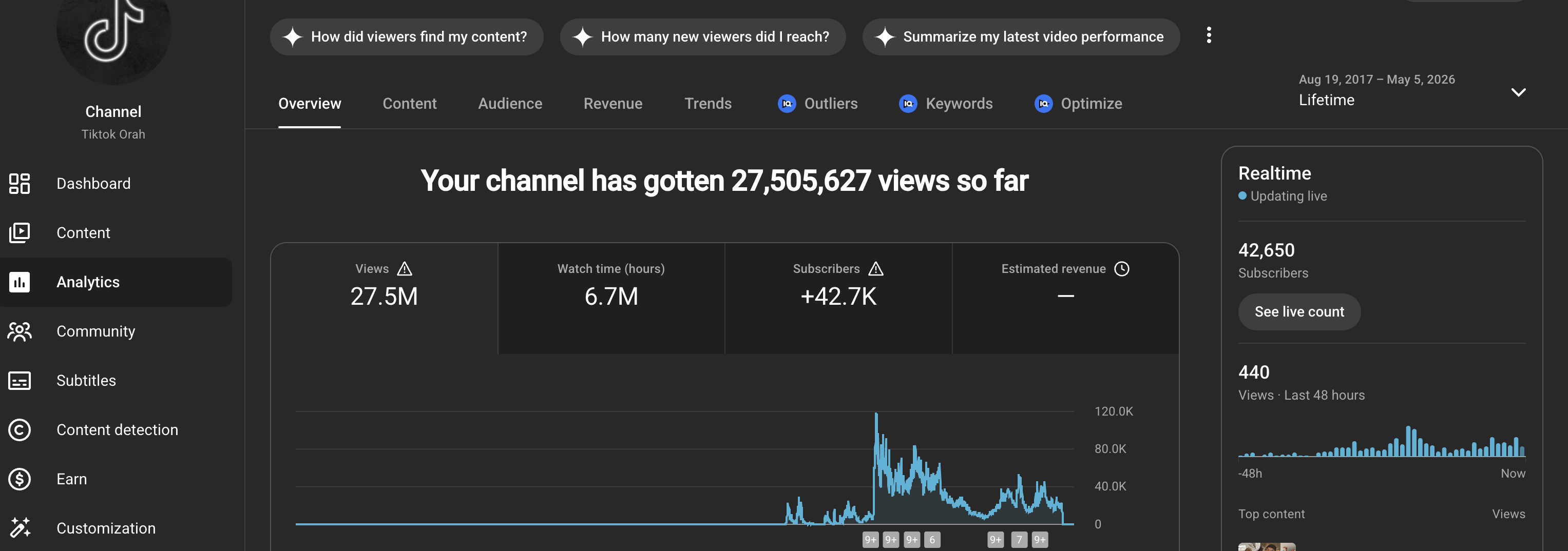Click the "Top content" heading
This screenshot has height=551, width=1568.
click(x=1271, y=514)
